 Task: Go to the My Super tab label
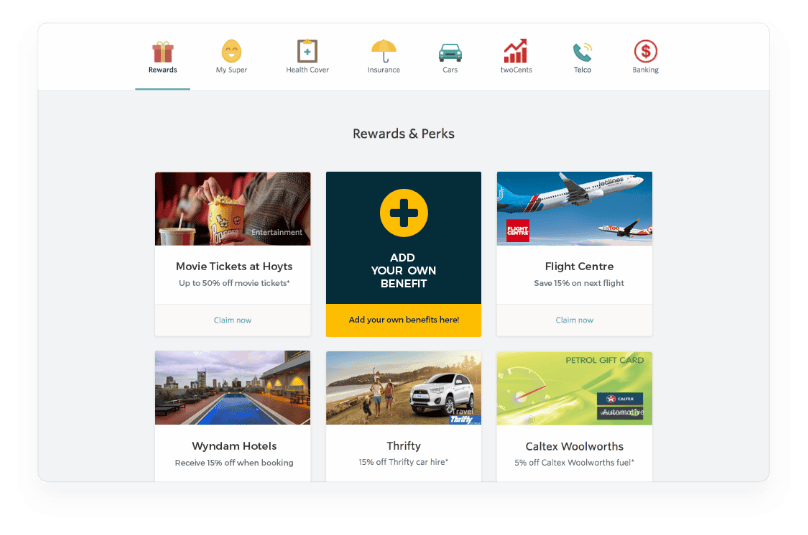pos(231,70)
